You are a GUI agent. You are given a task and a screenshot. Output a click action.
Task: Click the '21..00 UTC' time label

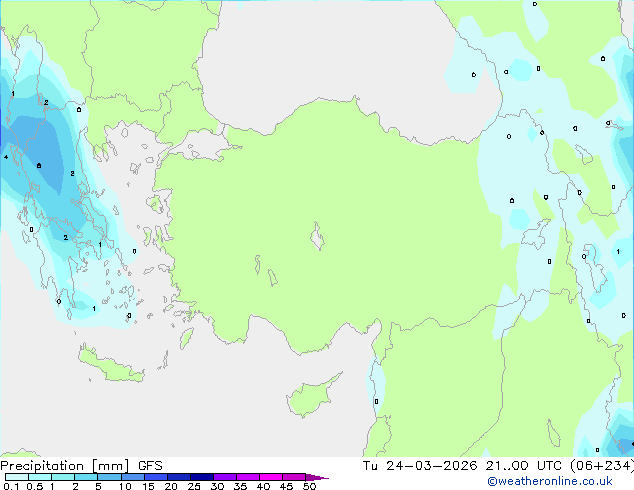tap(523, 466)
